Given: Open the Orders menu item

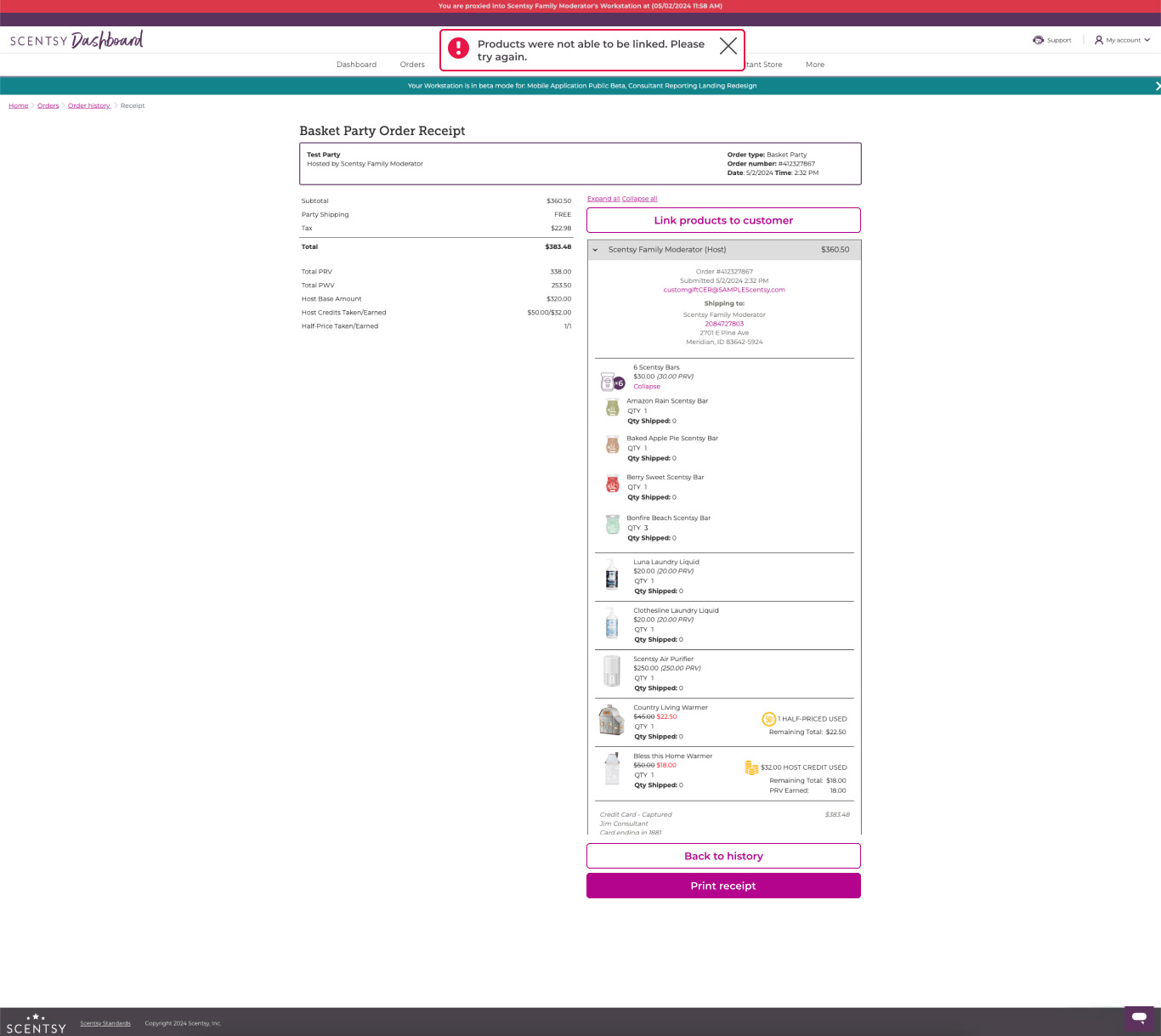Looking at the screenshot, I should [x=412, y=65].
